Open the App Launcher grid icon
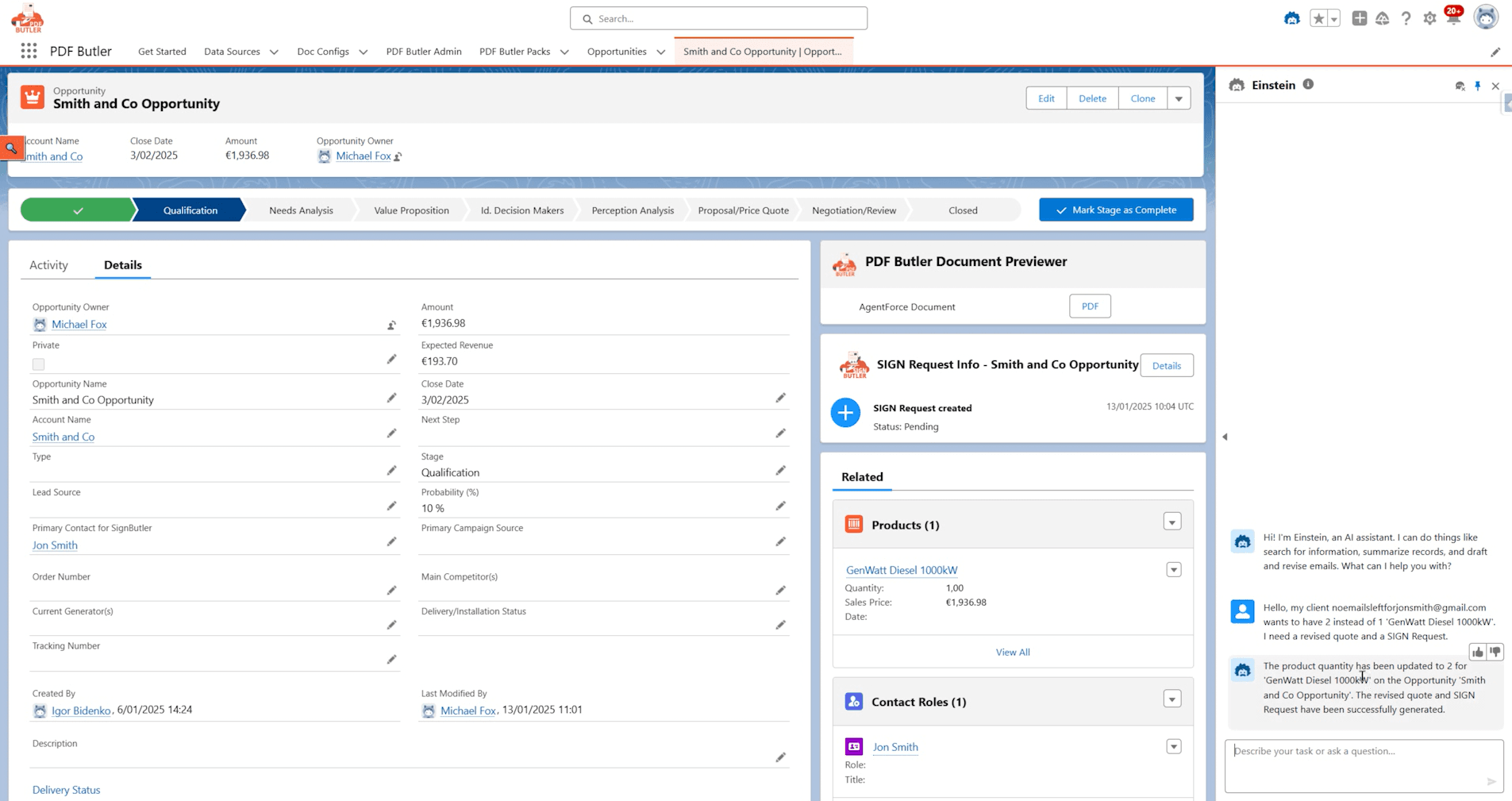 click(x=29, y=51)
